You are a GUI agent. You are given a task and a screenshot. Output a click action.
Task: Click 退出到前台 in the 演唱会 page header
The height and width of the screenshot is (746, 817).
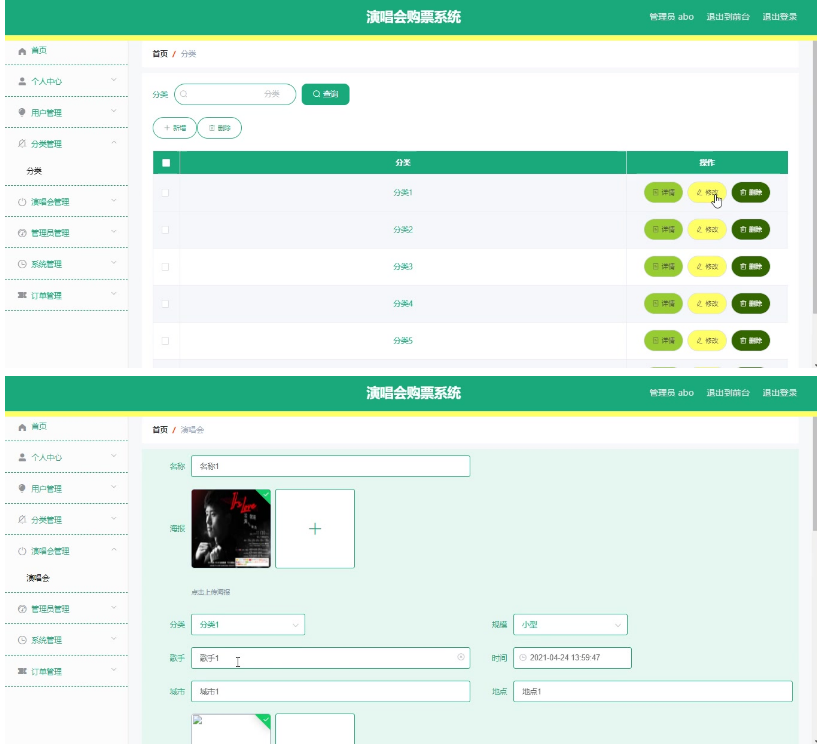coord(728,393)
